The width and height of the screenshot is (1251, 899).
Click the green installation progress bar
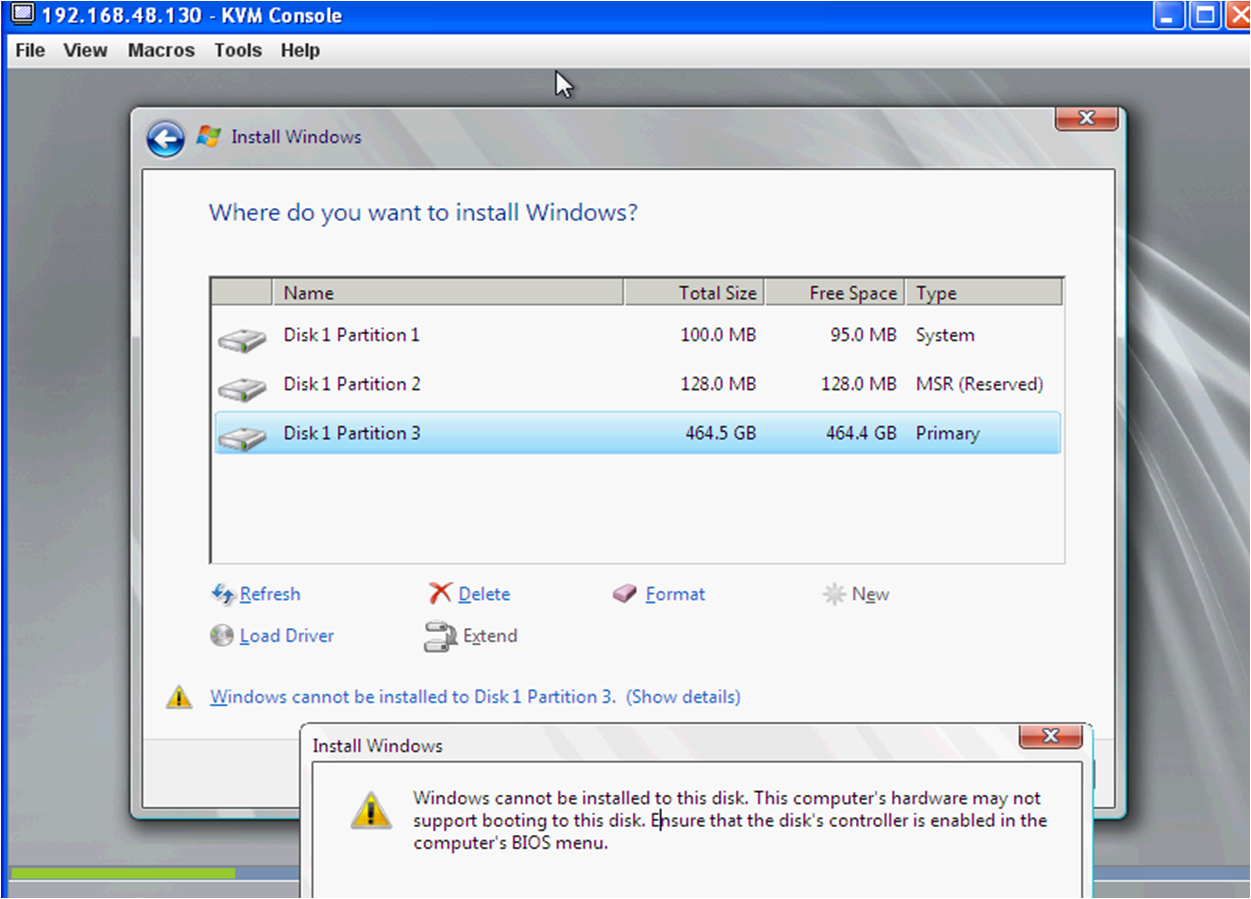pos(122,873)
